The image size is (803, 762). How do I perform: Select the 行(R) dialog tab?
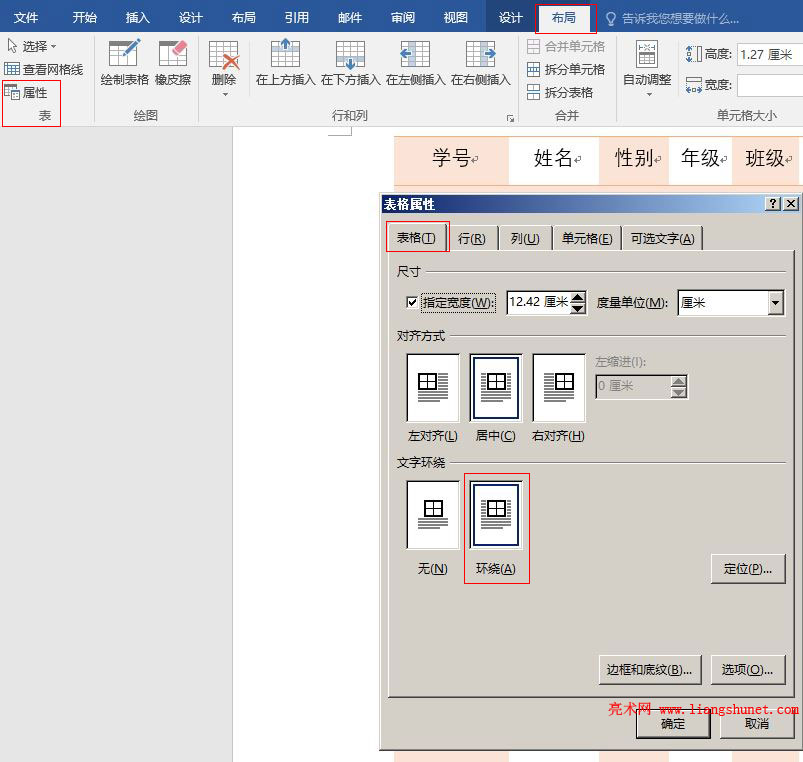tap(472, 239)
